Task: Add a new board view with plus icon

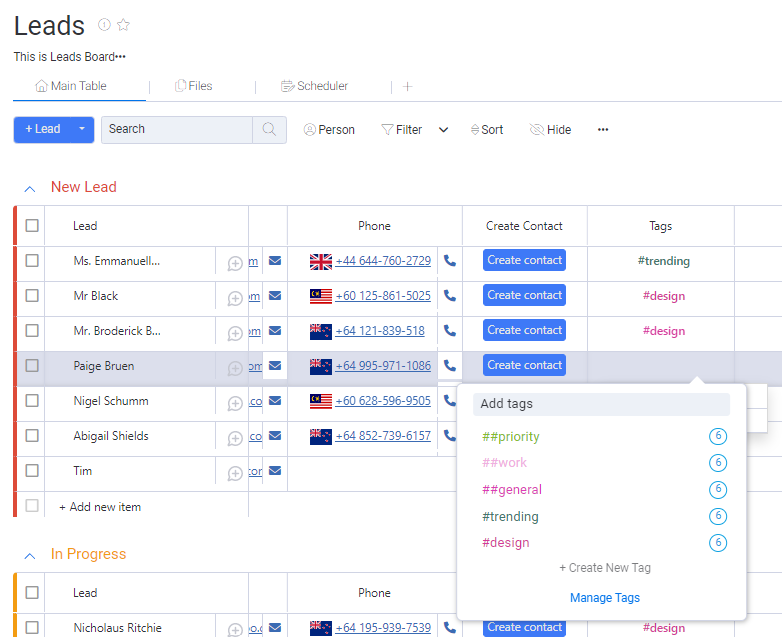Action: pos(407,87)
